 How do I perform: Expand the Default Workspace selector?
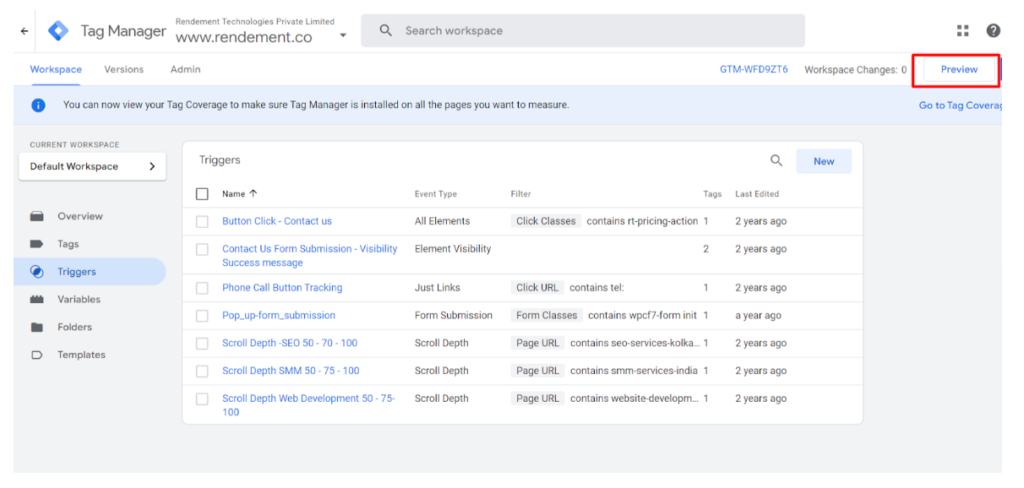[92, 167]
